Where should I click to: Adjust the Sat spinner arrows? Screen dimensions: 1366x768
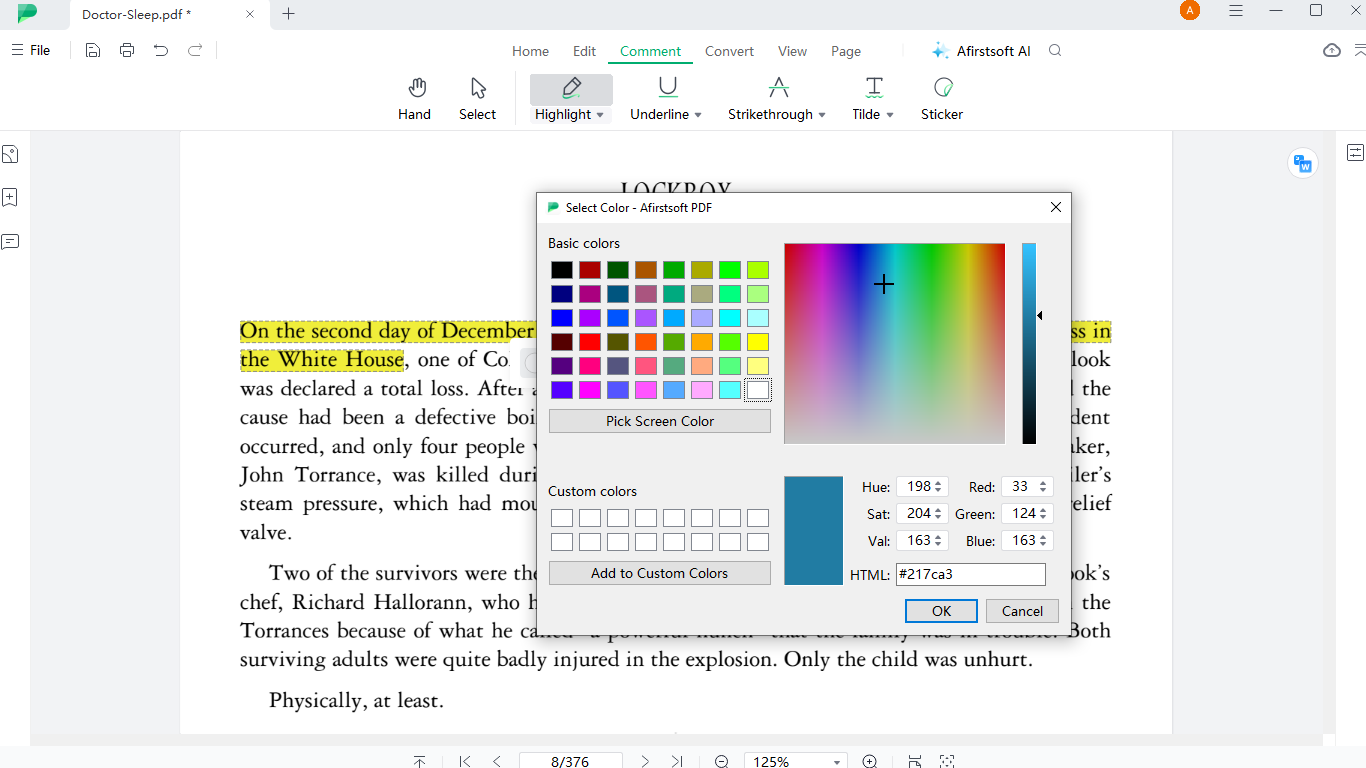coord(938,514)
